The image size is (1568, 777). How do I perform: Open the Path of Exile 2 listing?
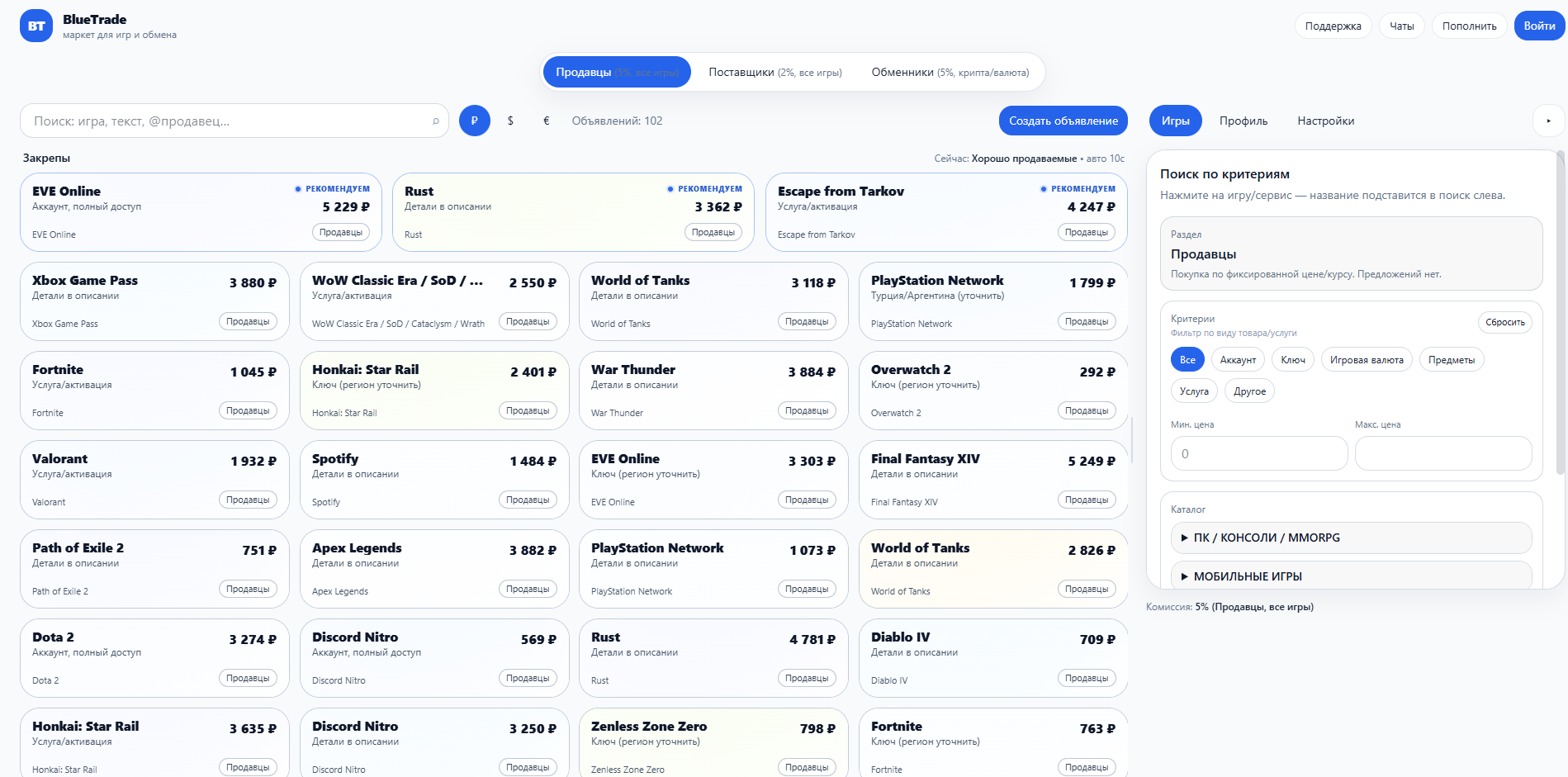pyautogui.click(x=154, y=569)
